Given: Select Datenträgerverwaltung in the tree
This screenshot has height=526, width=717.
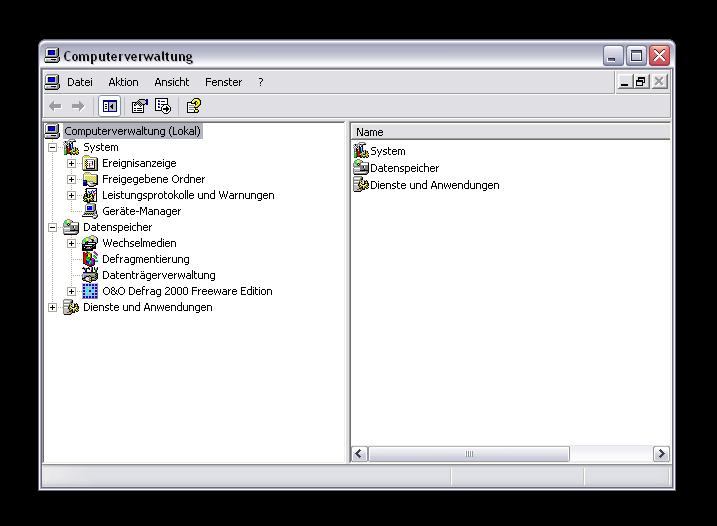Looking at the screenshot, I should coord(158,275).
